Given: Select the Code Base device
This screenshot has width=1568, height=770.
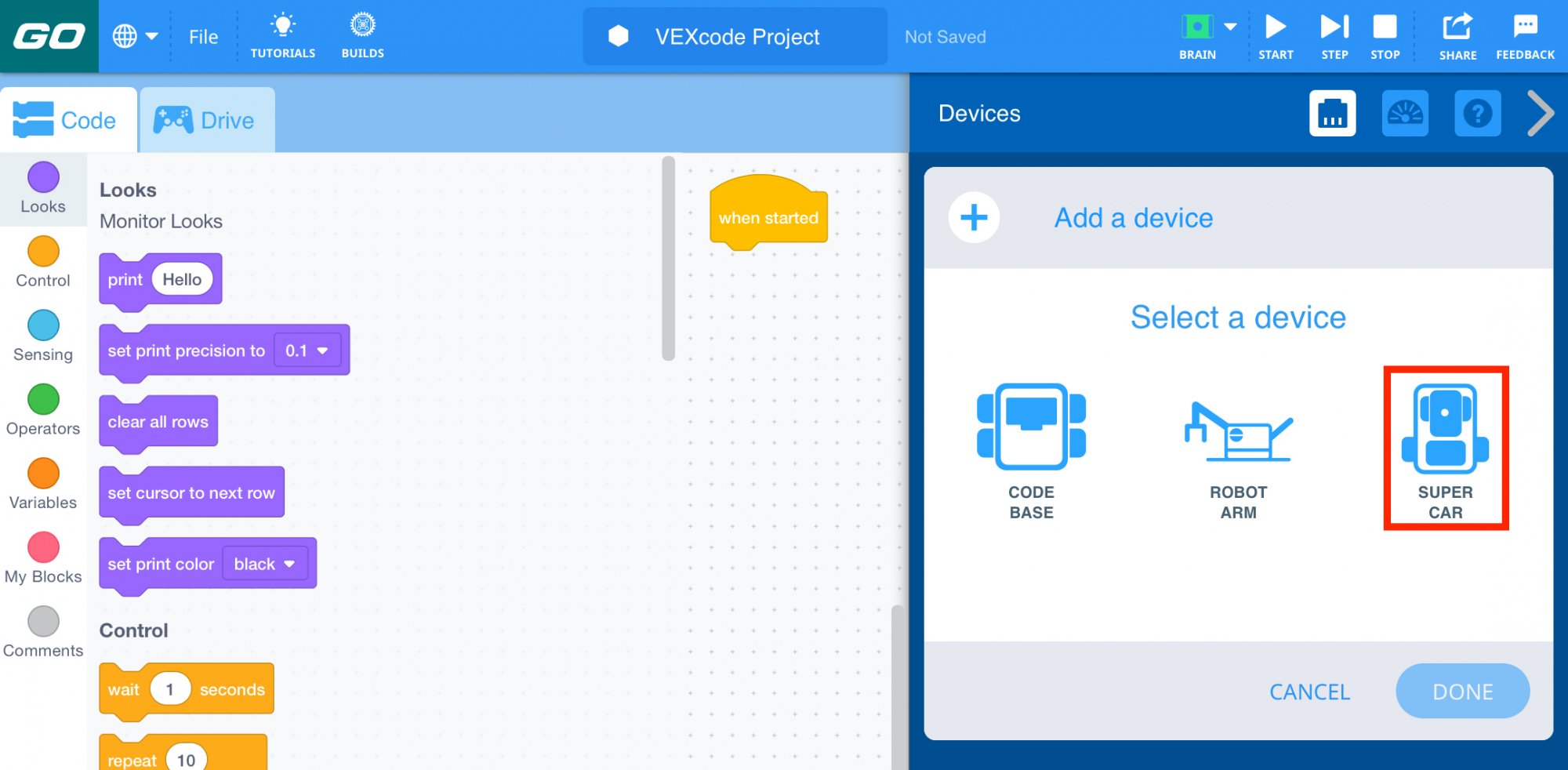Looking at the screenshot, I should (1031, 452).
